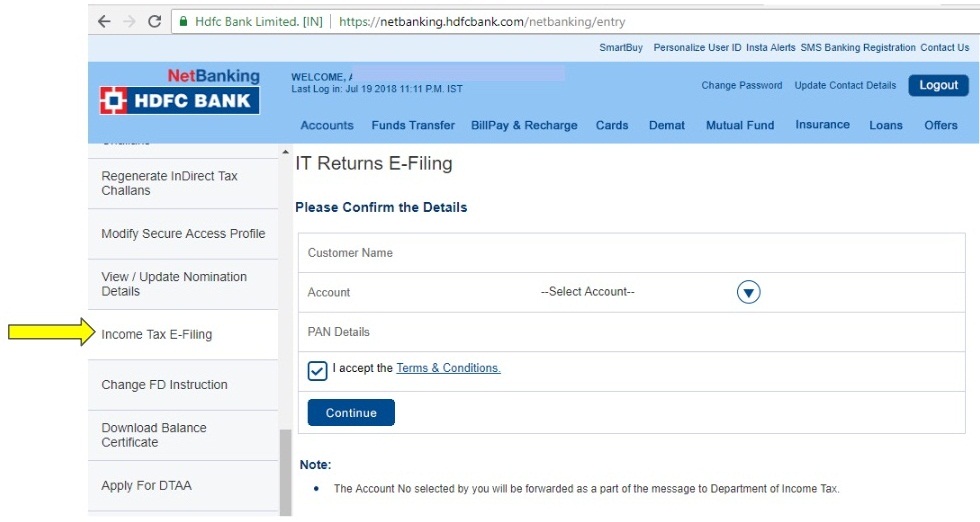Click the Last Log in timestamp text

coord(377,89)
